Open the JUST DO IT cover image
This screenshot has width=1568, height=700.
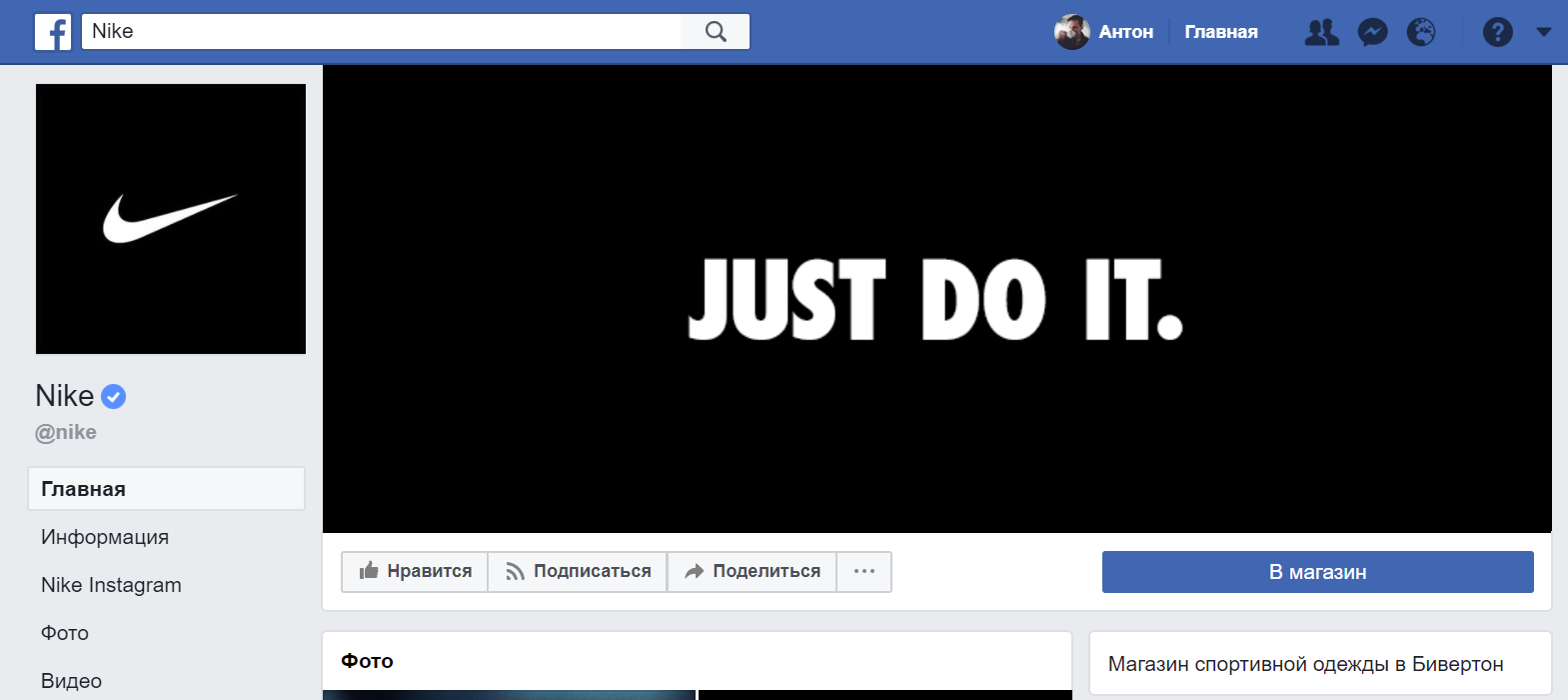click(936, 299)
